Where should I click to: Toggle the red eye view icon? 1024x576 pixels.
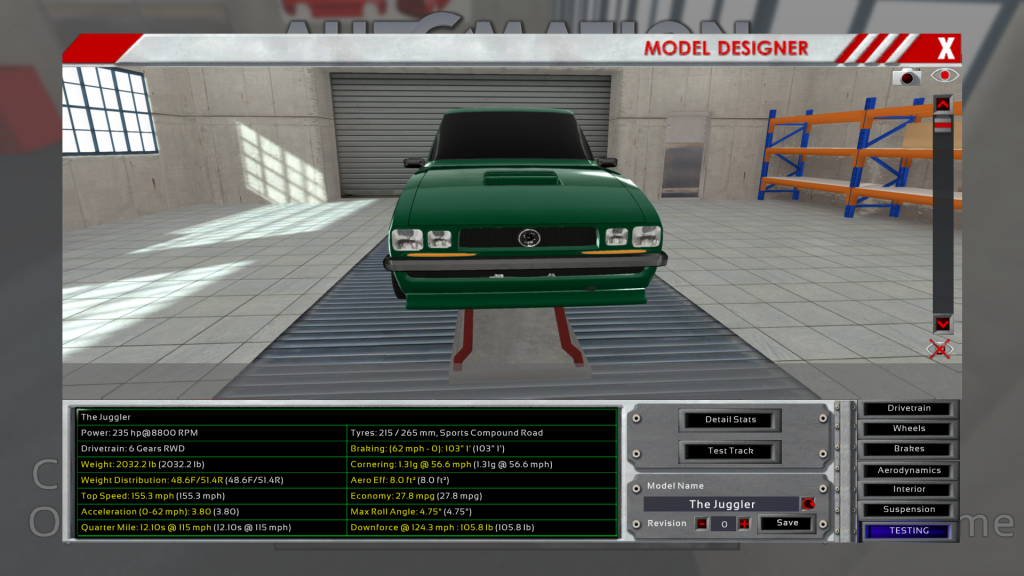[x=944, y=75]
